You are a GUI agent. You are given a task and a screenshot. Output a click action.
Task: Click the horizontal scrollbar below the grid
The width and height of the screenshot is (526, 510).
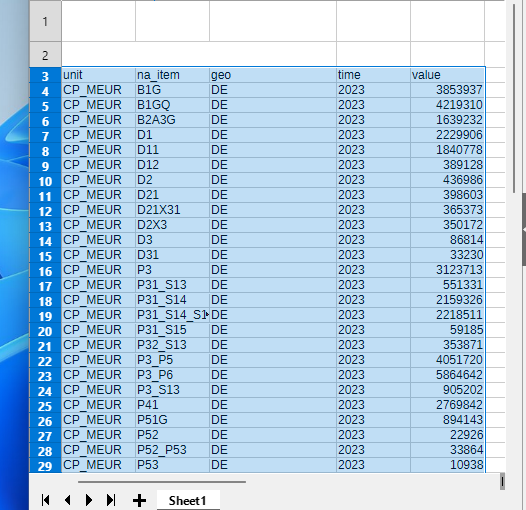162,482
